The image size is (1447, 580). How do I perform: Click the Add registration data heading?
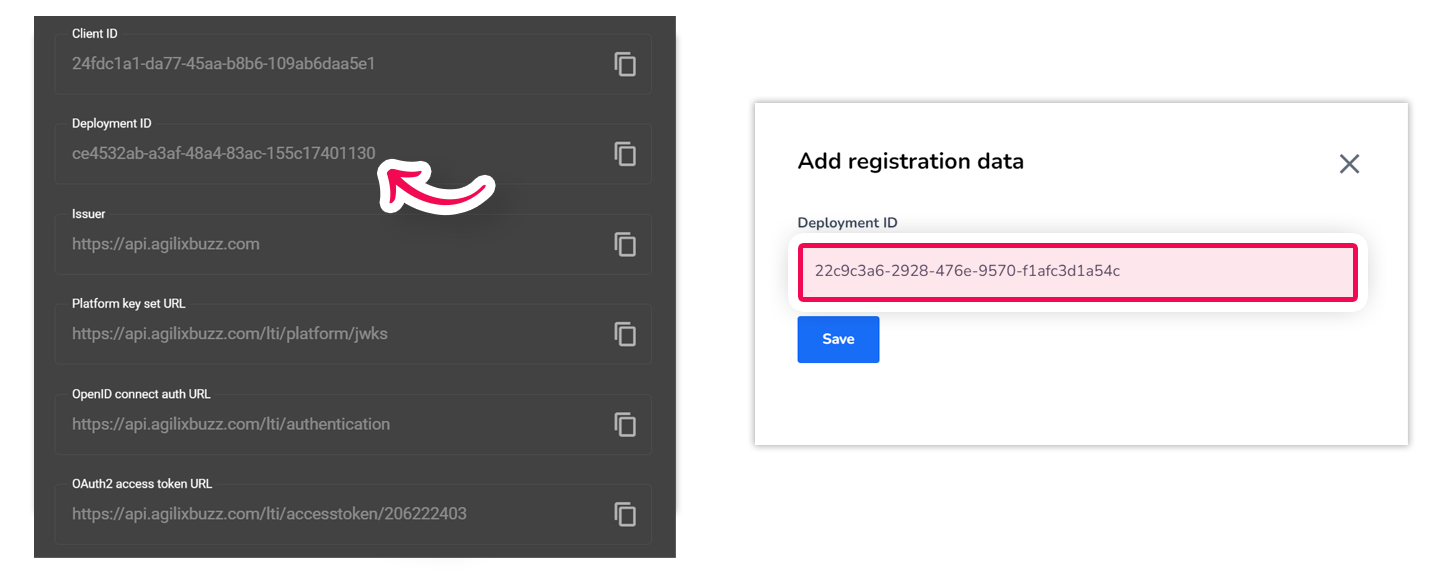pos(910,161)
